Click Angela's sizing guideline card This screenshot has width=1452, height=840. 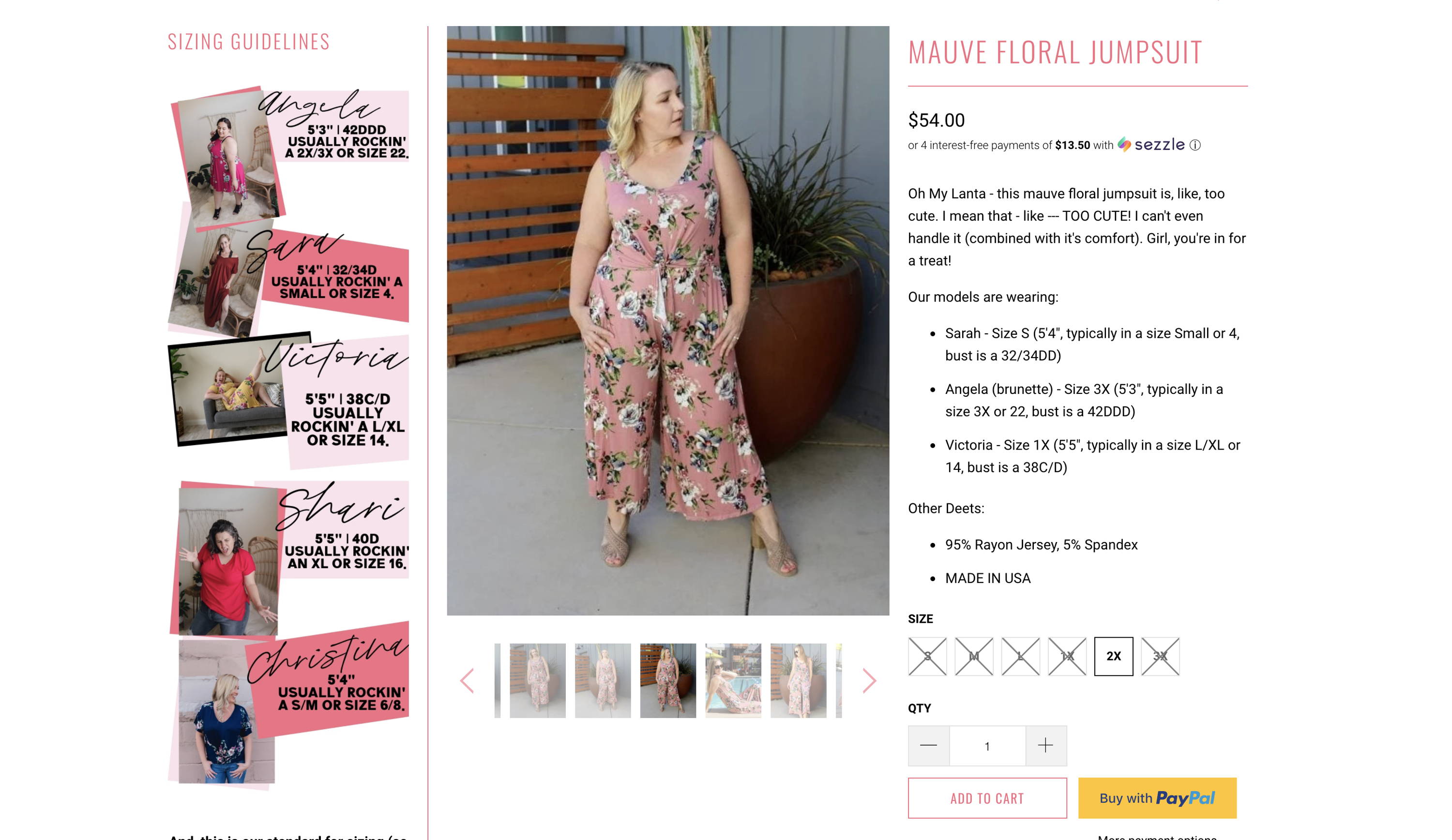coord(290,158)
